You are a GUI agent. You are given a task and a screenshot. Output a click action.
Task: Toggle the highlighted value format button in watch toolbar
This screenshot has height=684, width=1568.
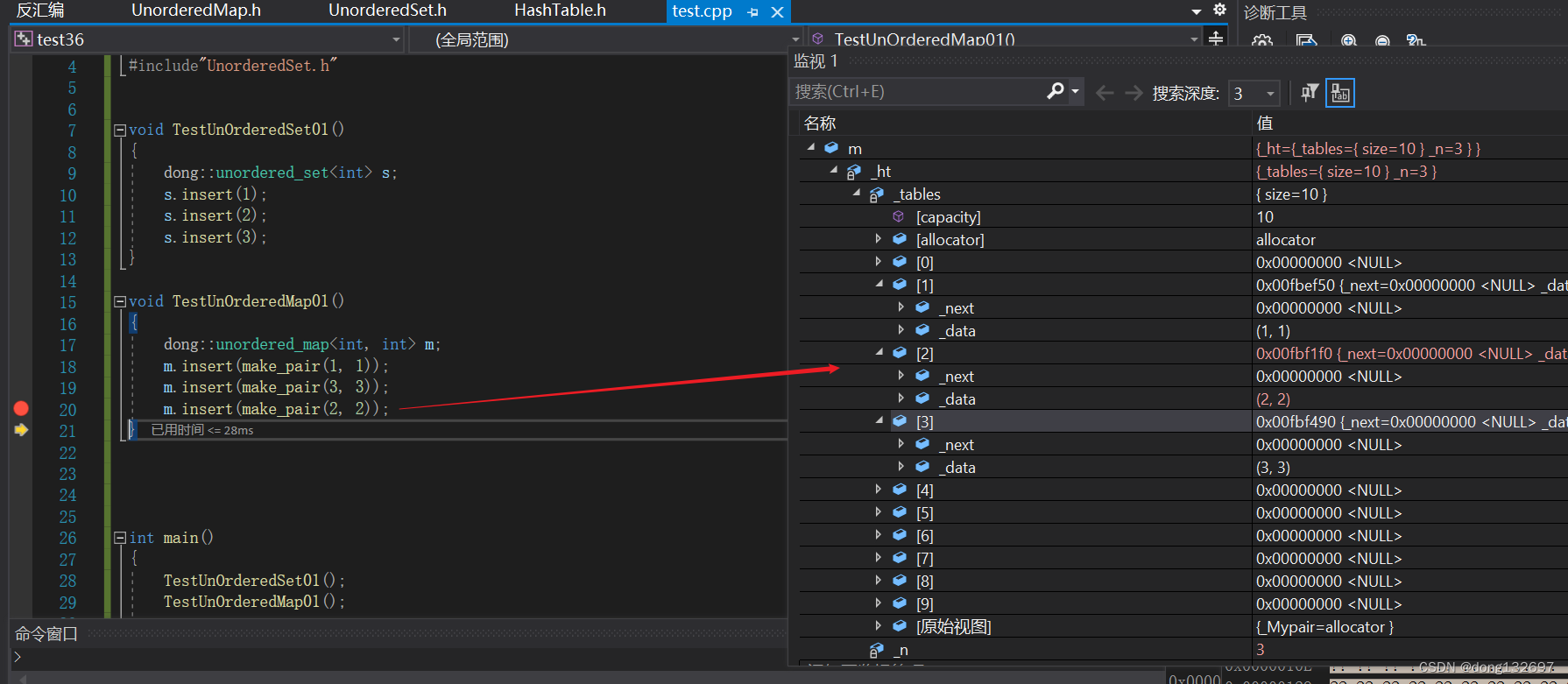click(x=1340, y=93)
